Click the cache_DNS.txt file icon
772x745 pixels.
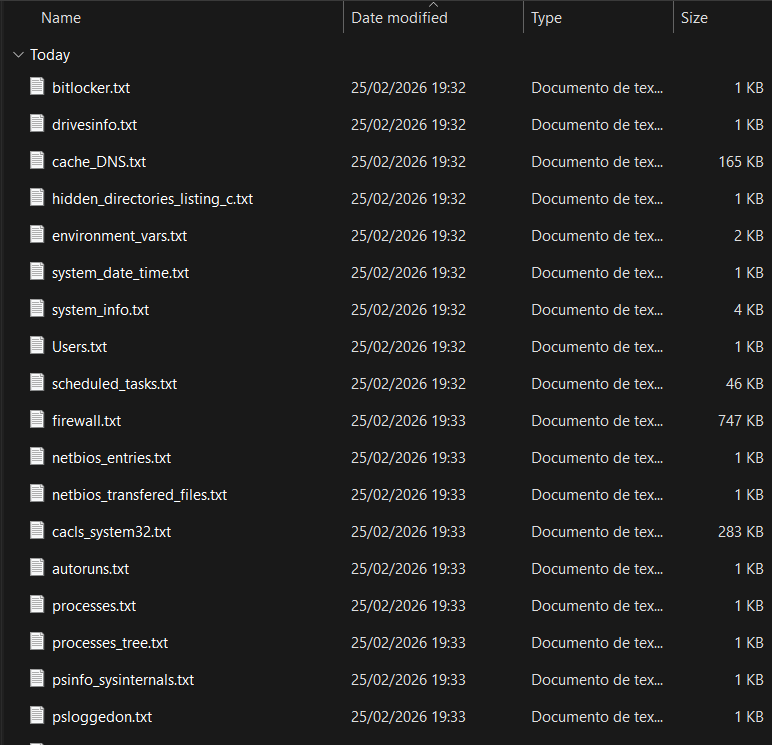[x=37, y=161]
